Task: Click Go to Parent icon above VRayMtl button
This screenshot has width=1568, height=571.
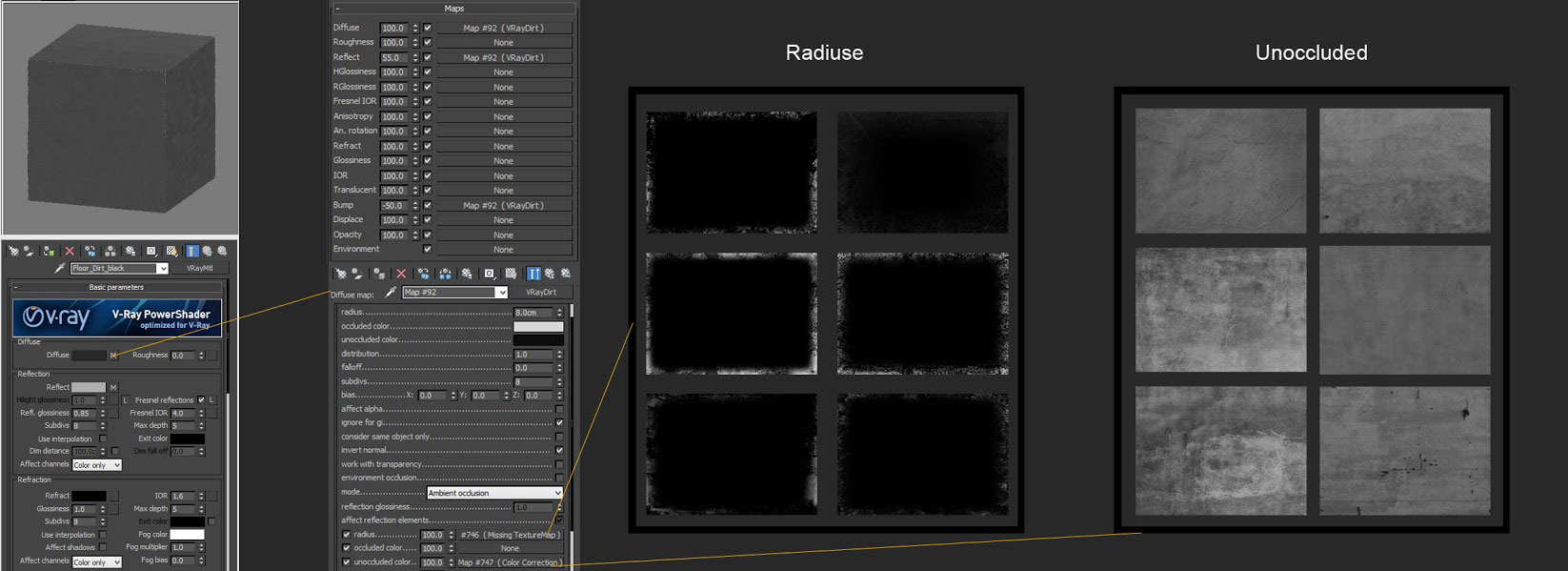Action: coord(207,251)
